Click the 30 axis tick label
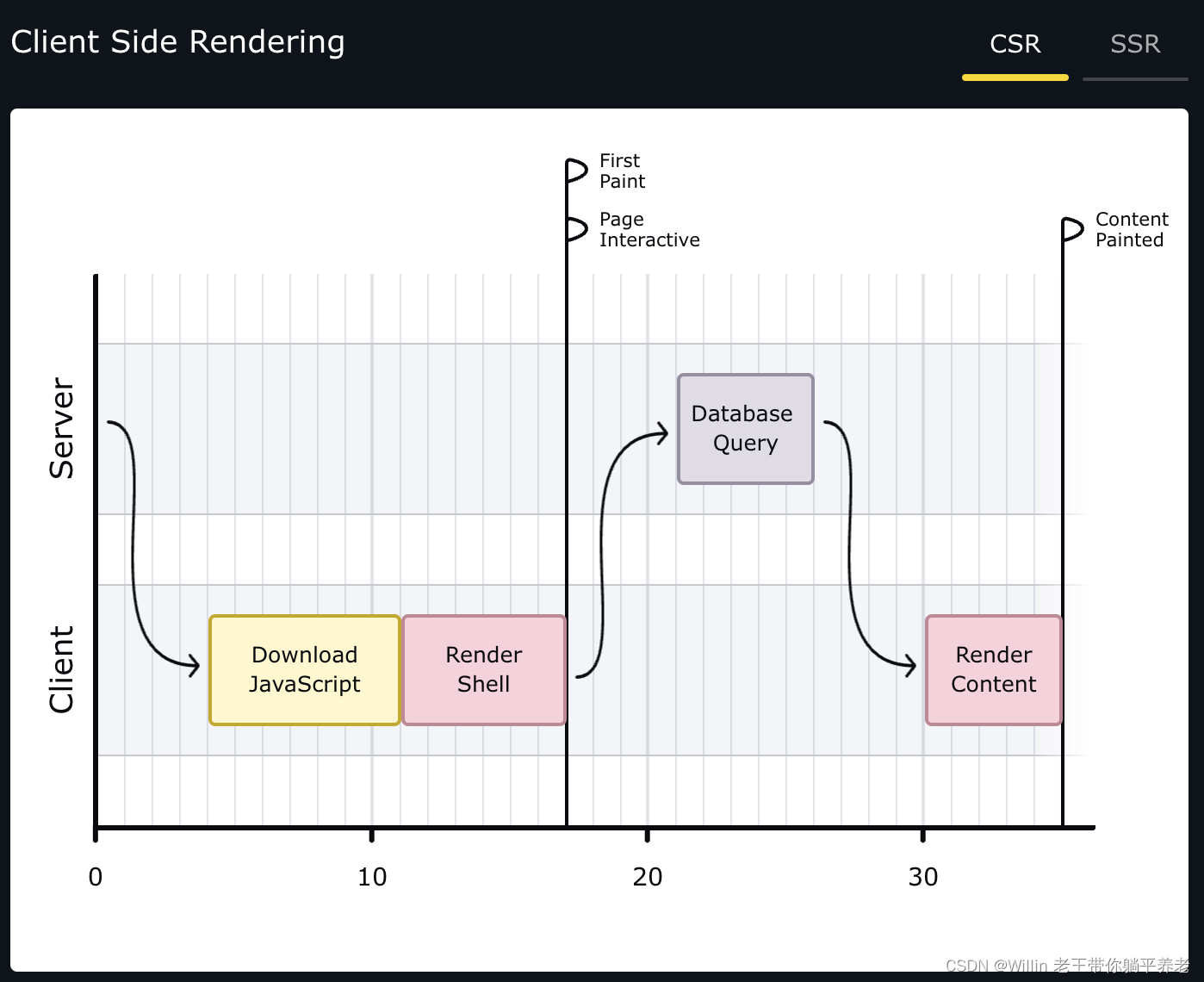This screenshot has height=982, width=1204. point(923,877)
